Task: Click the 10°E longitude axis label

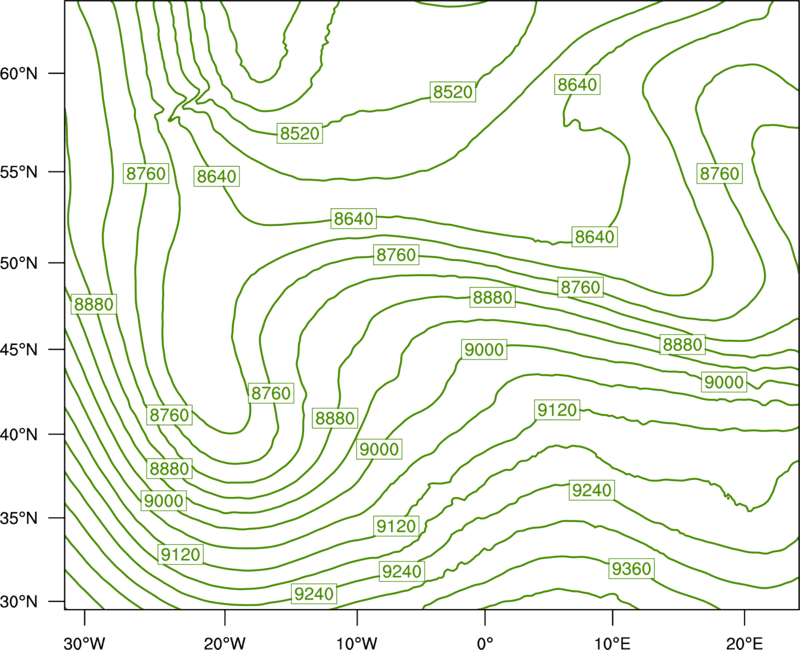Action: (x=612, y=643)
